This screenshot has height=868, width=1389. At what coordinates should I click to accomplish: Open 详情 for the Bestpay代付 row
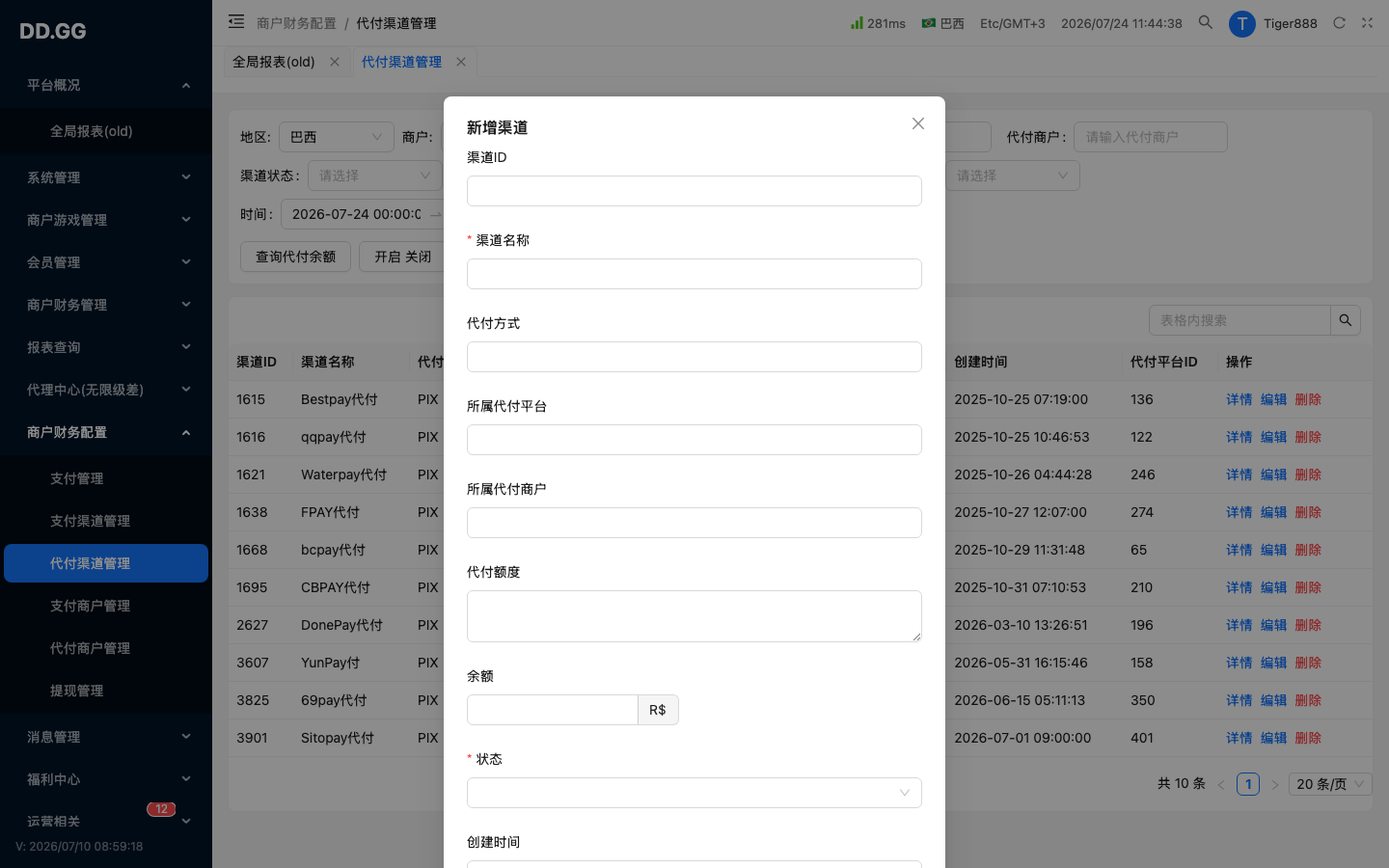[1239, 399]
